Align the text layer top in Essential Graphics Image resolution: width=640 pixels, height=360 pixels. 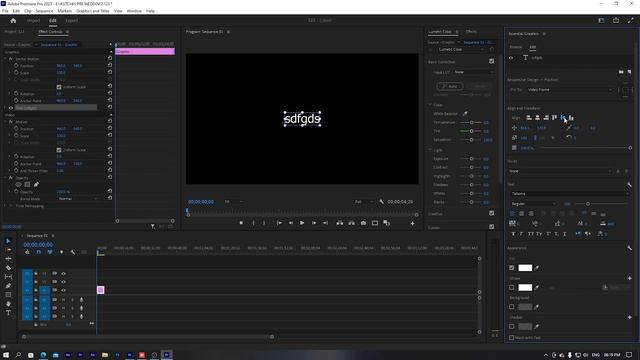click(x=554, y=118)
